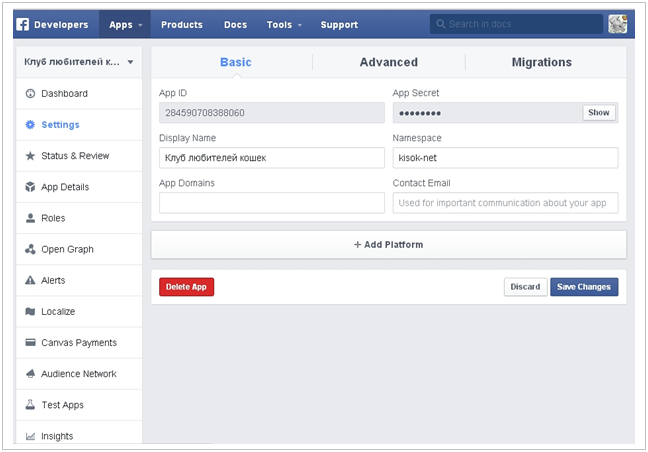Open App Details page
Image resolution: width=648 pixels, height=452 pixels.
(x=79, y=187)
